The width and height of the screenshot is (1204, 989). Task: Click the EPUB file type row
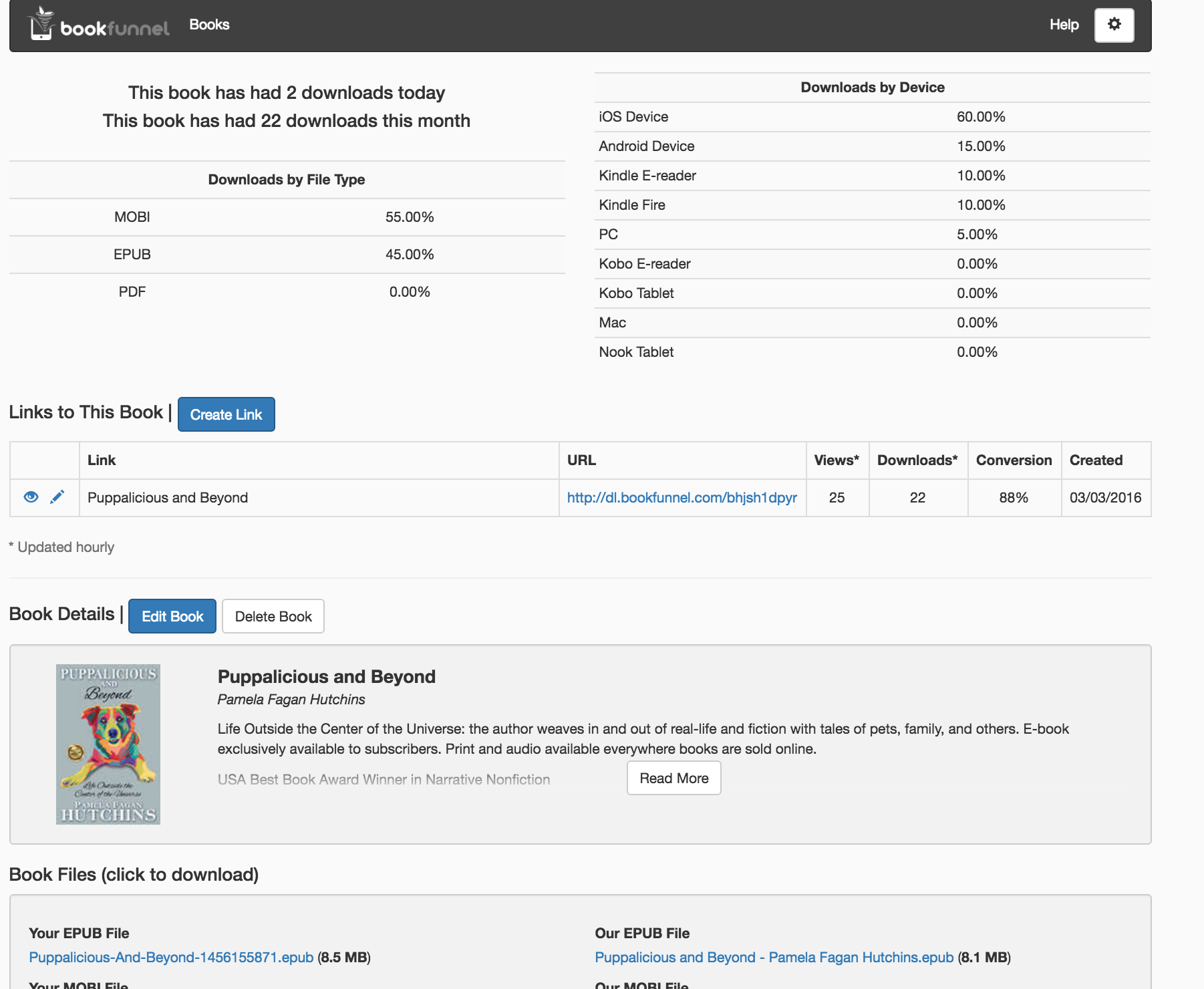click(x=287, y=255)
